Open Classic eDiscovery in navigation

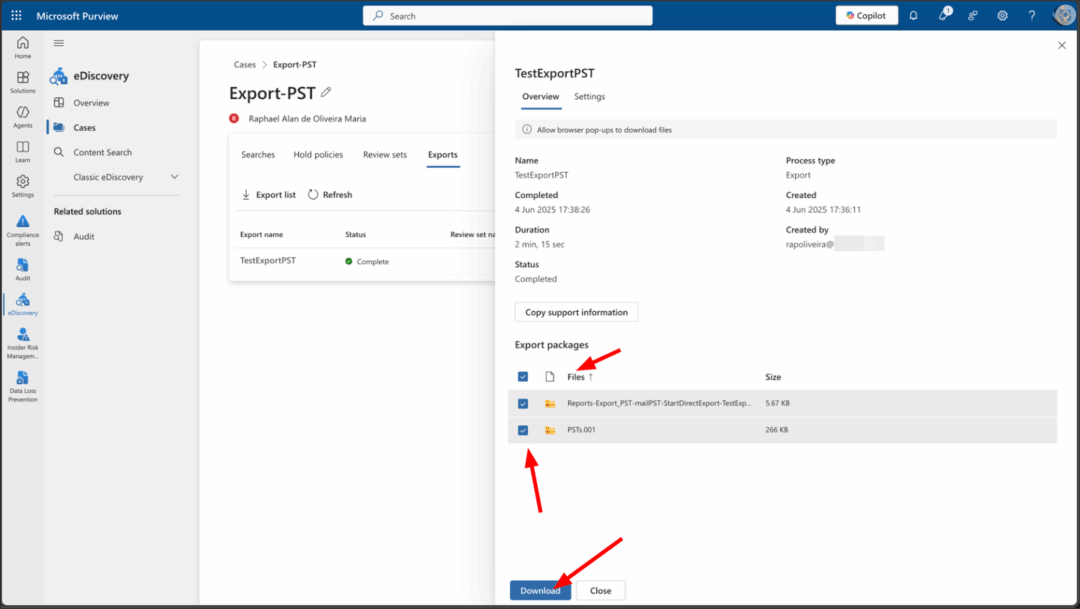pos(108,177)
